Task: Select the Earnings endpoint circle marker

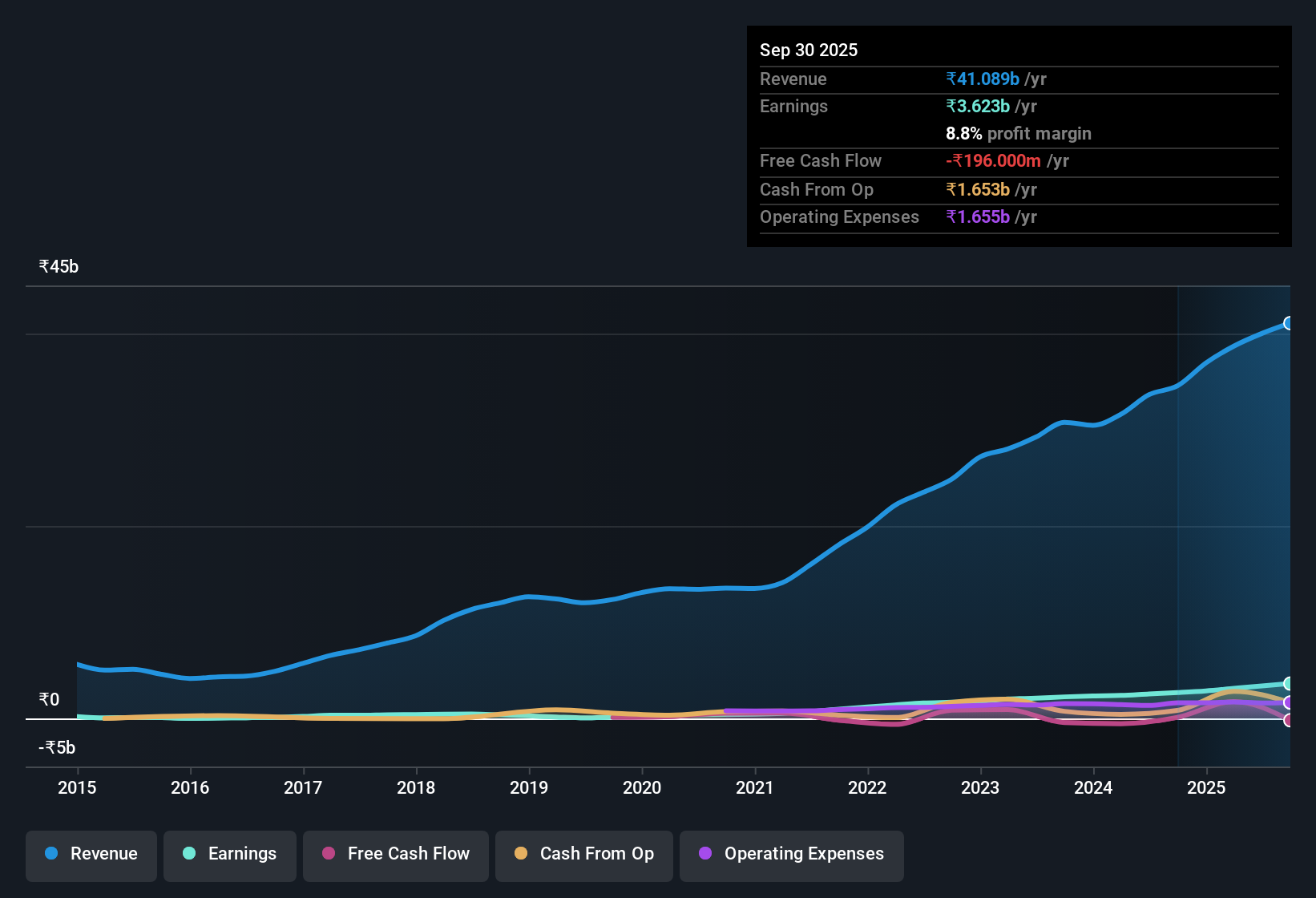Action: click(x=1289, y=684)
